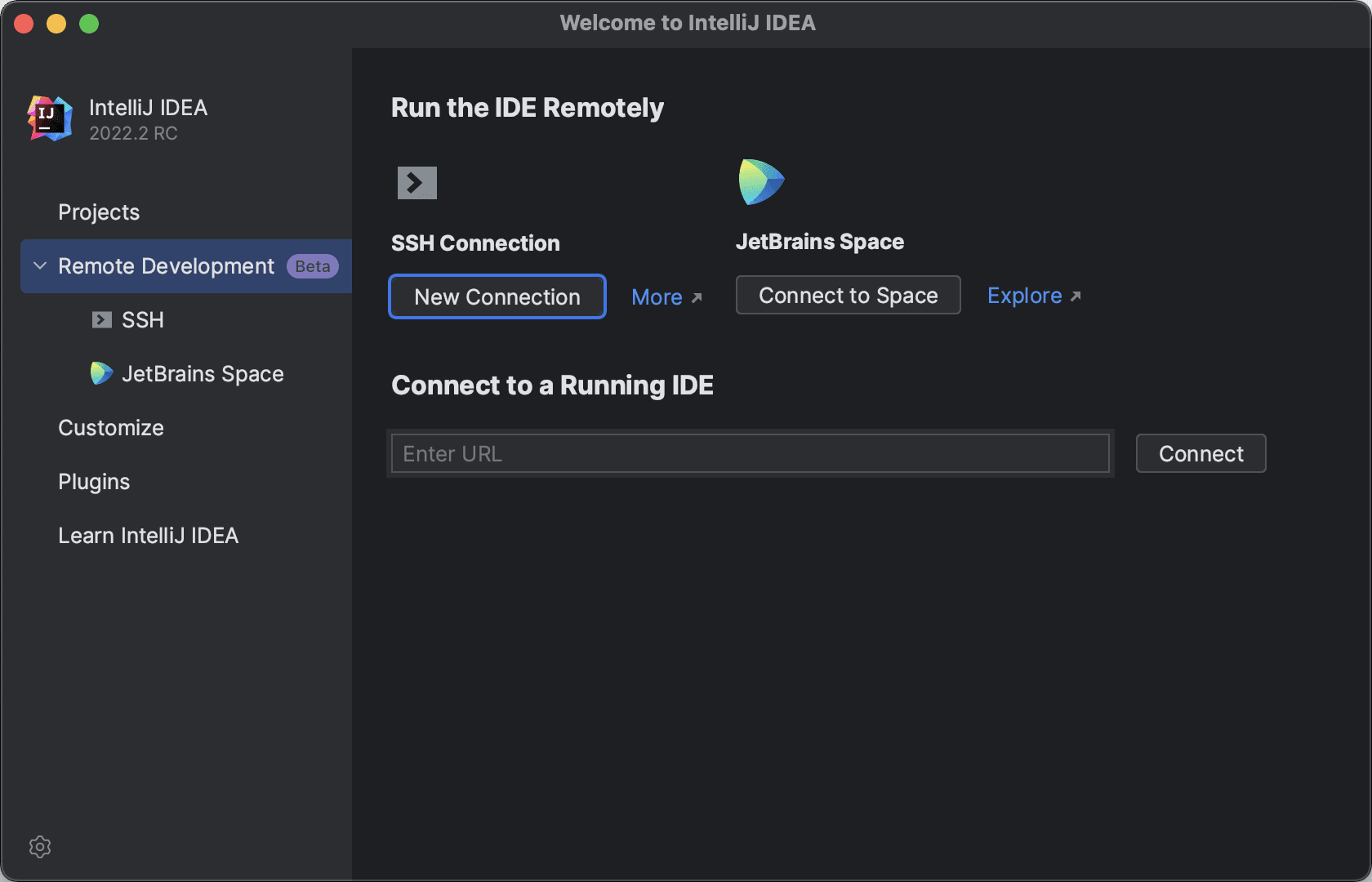The image size is (1372, 882).
Task: Click the red close window button
Action: click(x=24, y=24)
